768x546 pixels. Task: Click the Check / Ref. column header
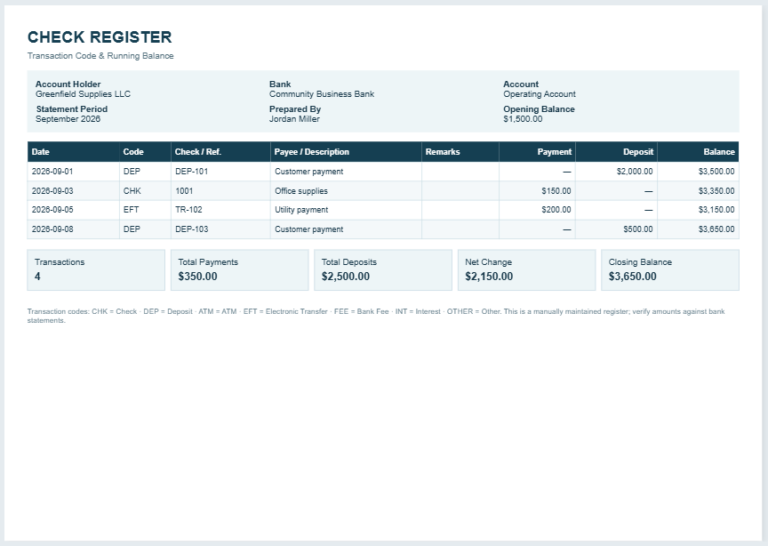point(220,152)
